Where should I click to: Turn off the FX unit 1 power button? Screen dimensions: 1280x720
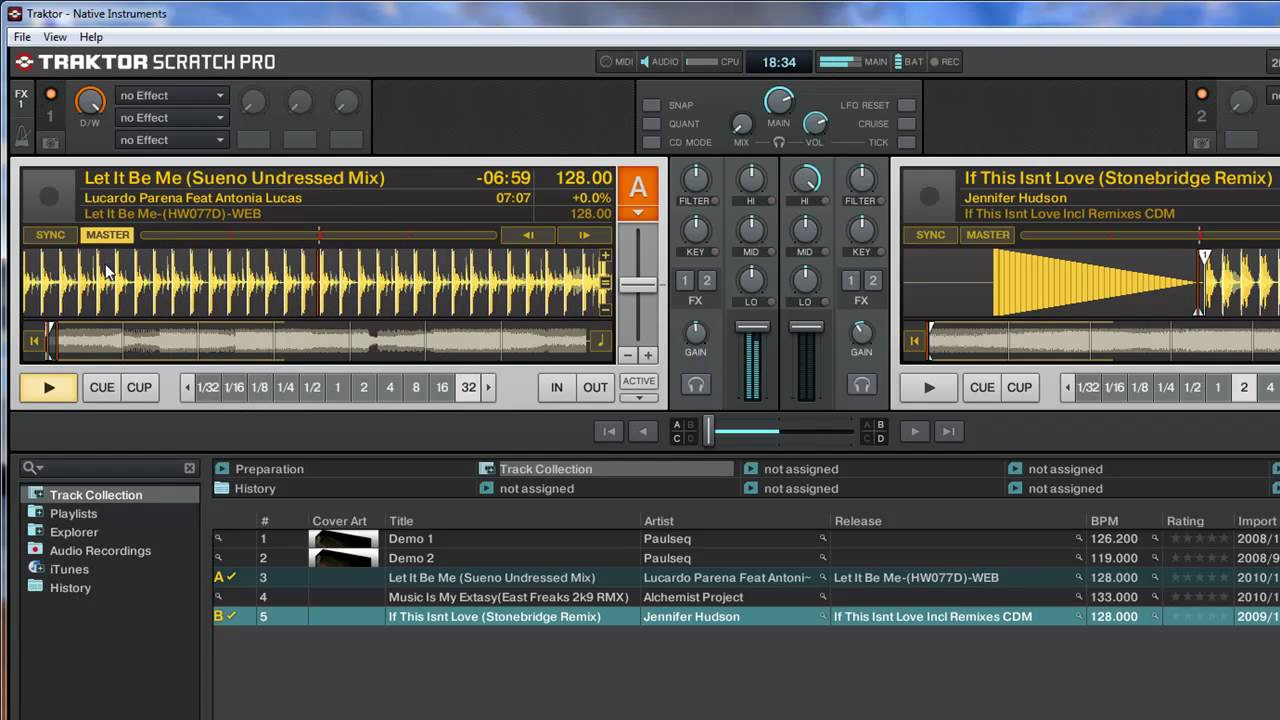[x=51, y=95]
